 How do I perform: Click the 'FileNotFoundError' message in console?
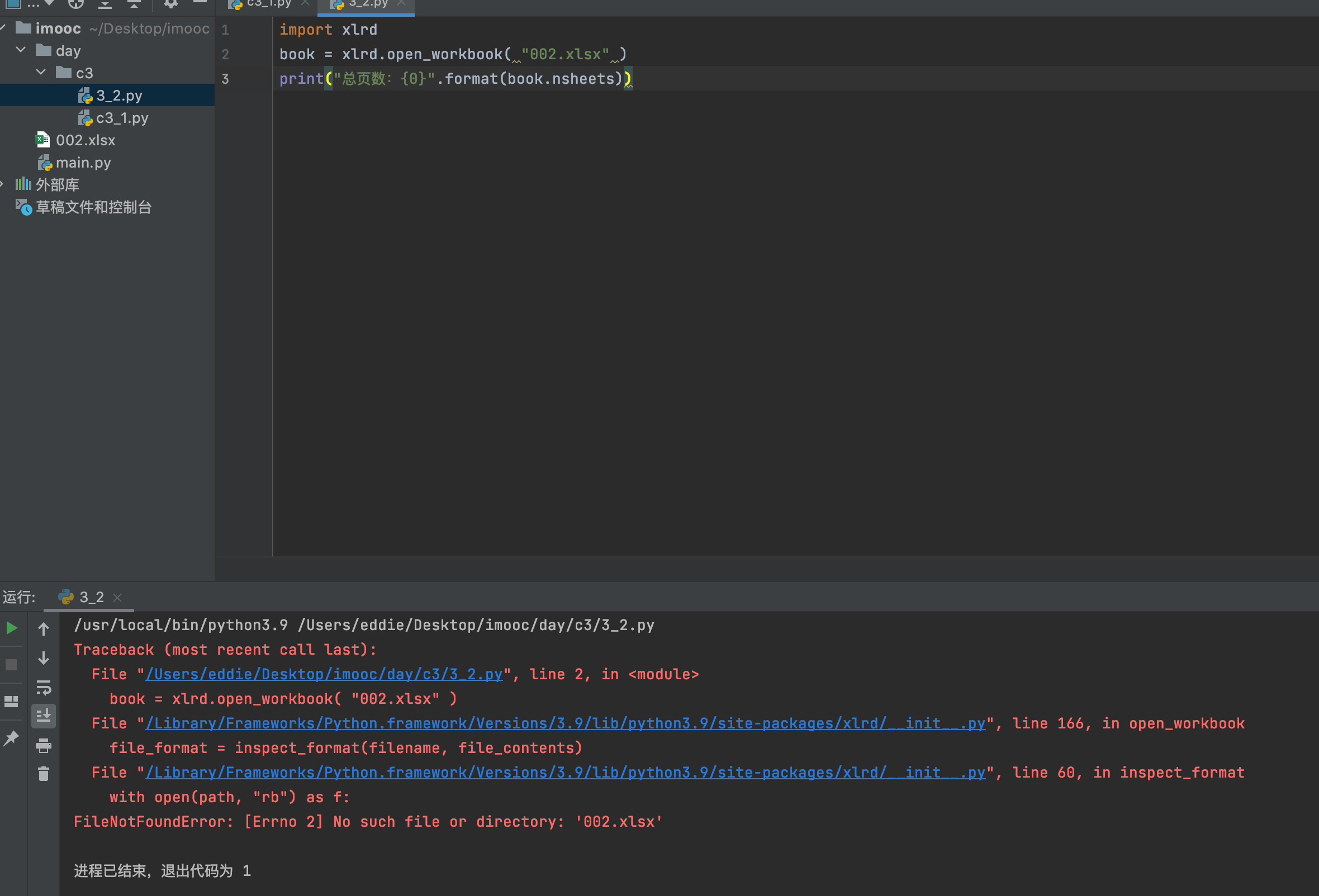point(368,822)
